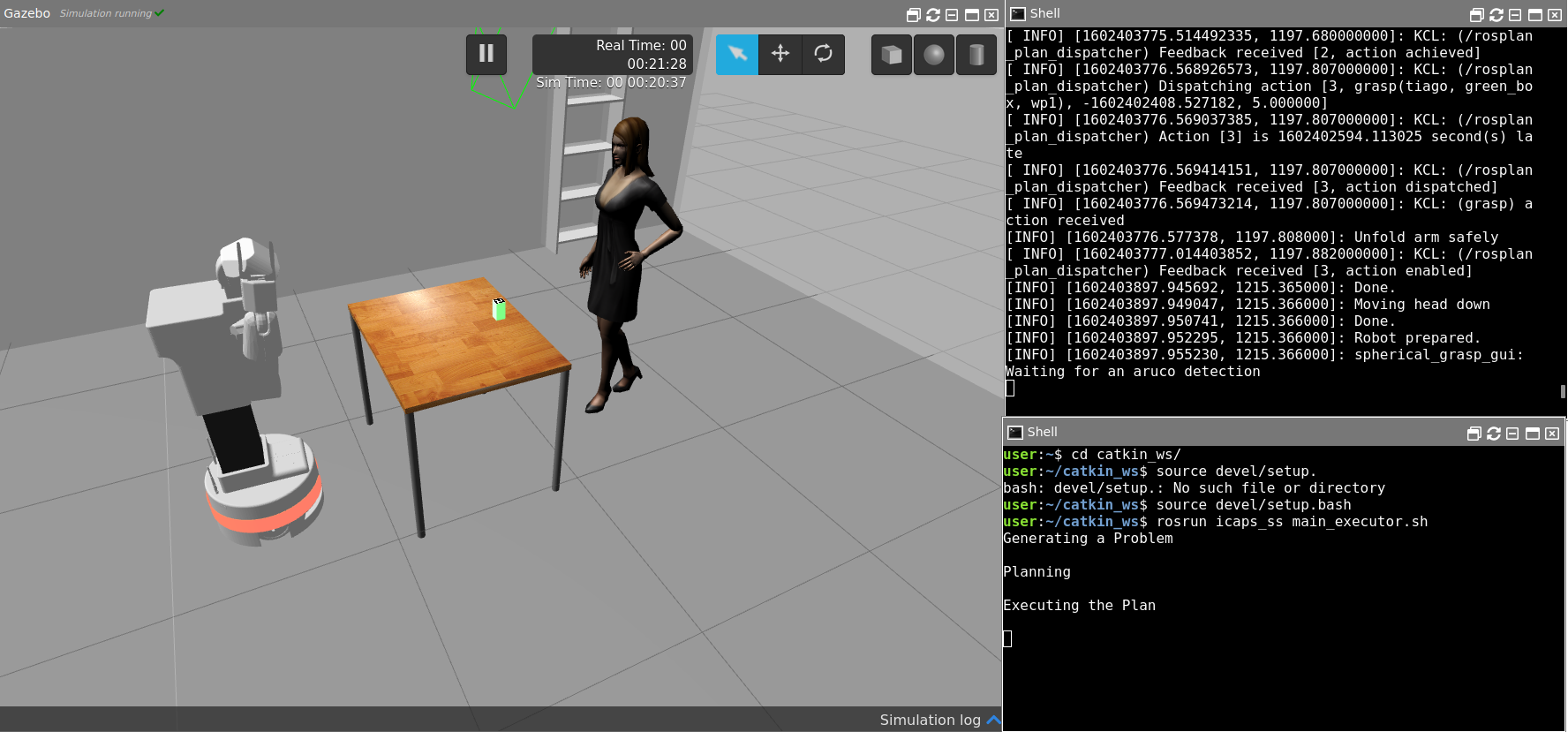Click 'source devel/setup.bash' command line
Screen dimensions: 1568x732
[1254, 505]
